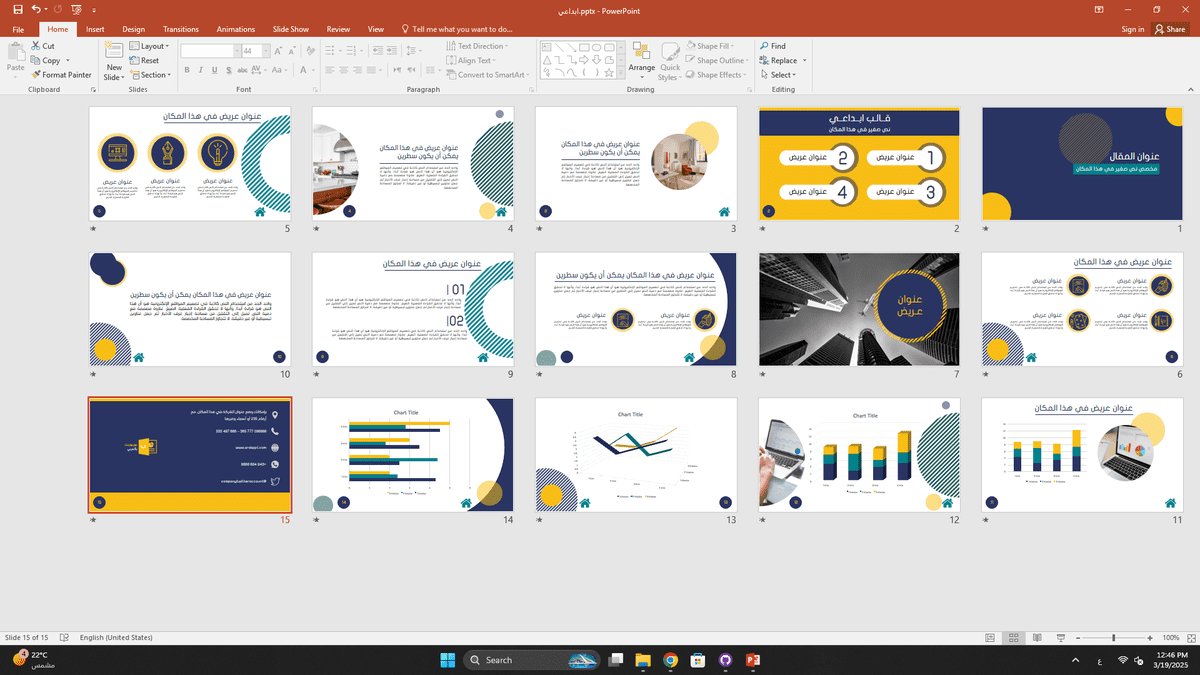Switch to the Design ribbon tab

tap(133, 29)
